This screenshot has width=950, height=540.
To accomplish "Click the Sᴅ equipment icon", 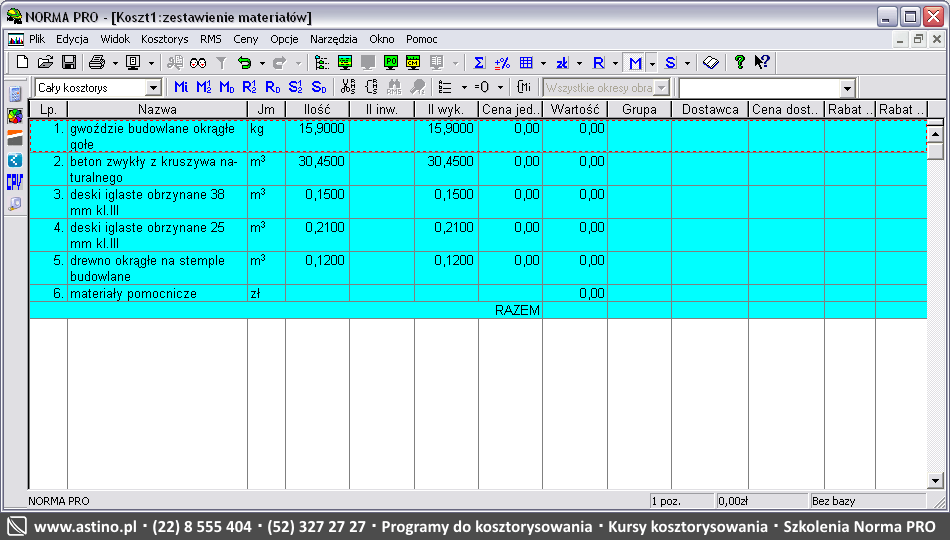I will pyautogui.click(x=319, y=87).
